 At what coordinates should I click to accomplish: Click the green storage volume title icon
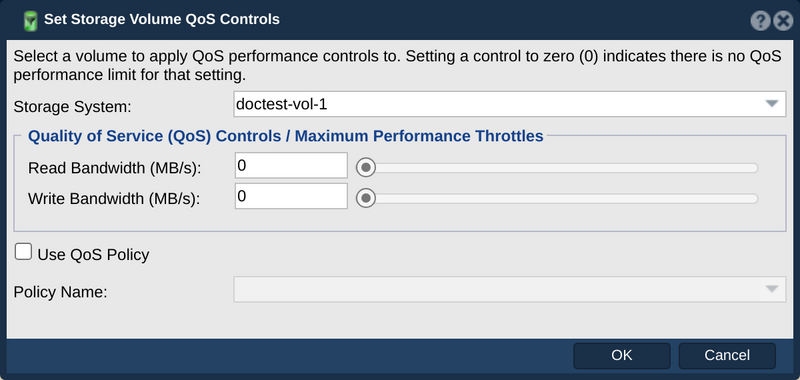click(x=31, y=20)
